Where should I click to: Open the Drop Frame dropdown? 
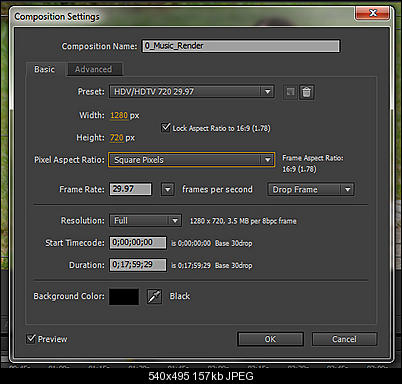pyautogui.click(x=310, y=189)
